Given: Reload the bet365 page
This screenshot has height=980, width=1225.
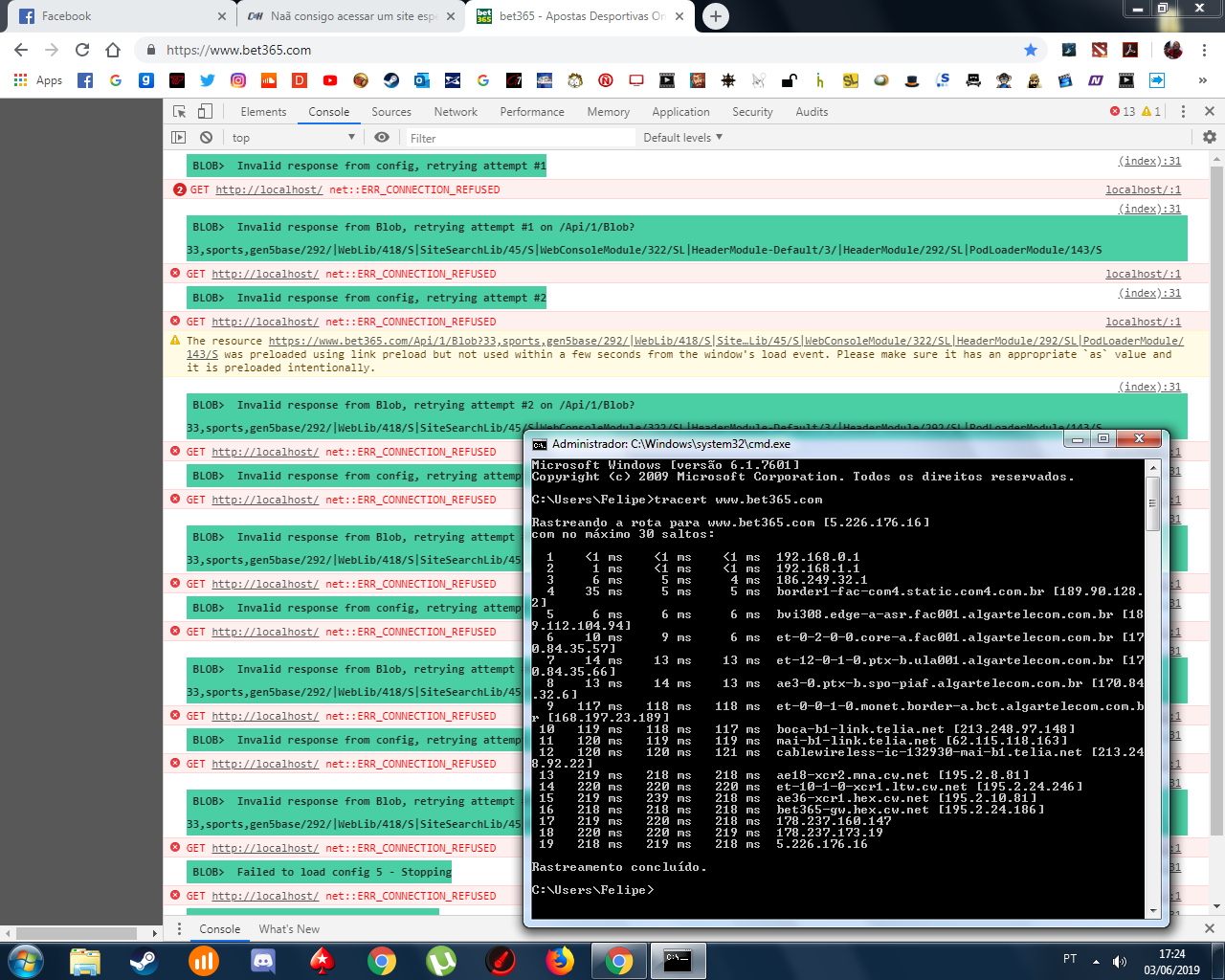Looking at the screenshot, I should coord(82,50).
